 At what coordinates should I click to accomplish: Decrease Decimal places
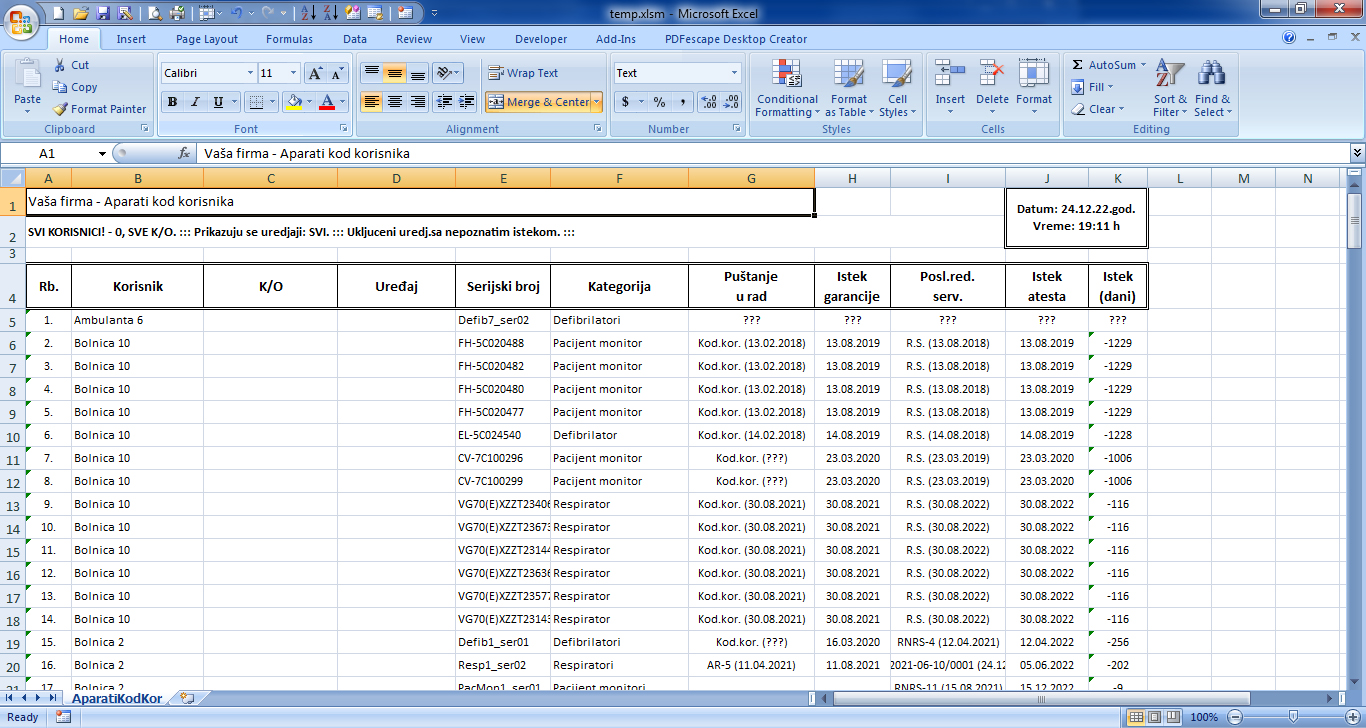731,102
